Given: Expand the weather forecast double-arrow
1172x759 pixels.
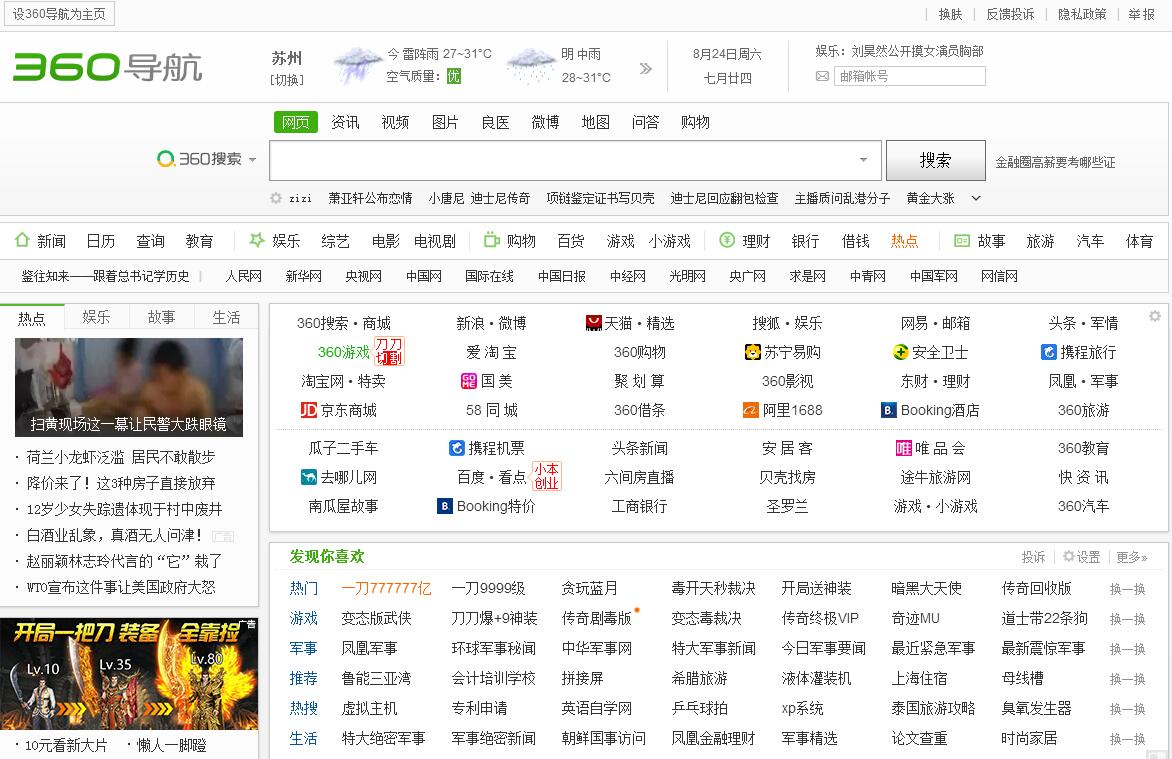Looking at the screenshot, I should click(x=645, y=69).
